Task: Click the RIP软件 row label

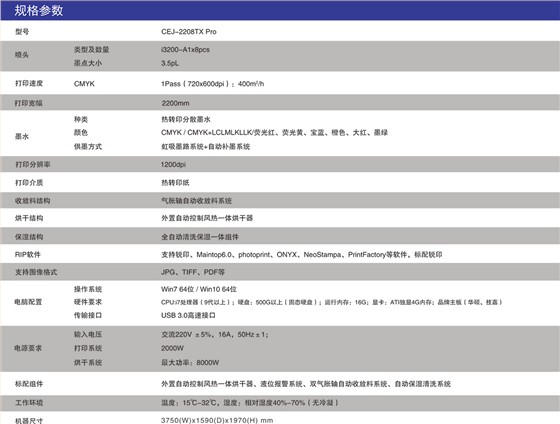Action: [28, 255]
